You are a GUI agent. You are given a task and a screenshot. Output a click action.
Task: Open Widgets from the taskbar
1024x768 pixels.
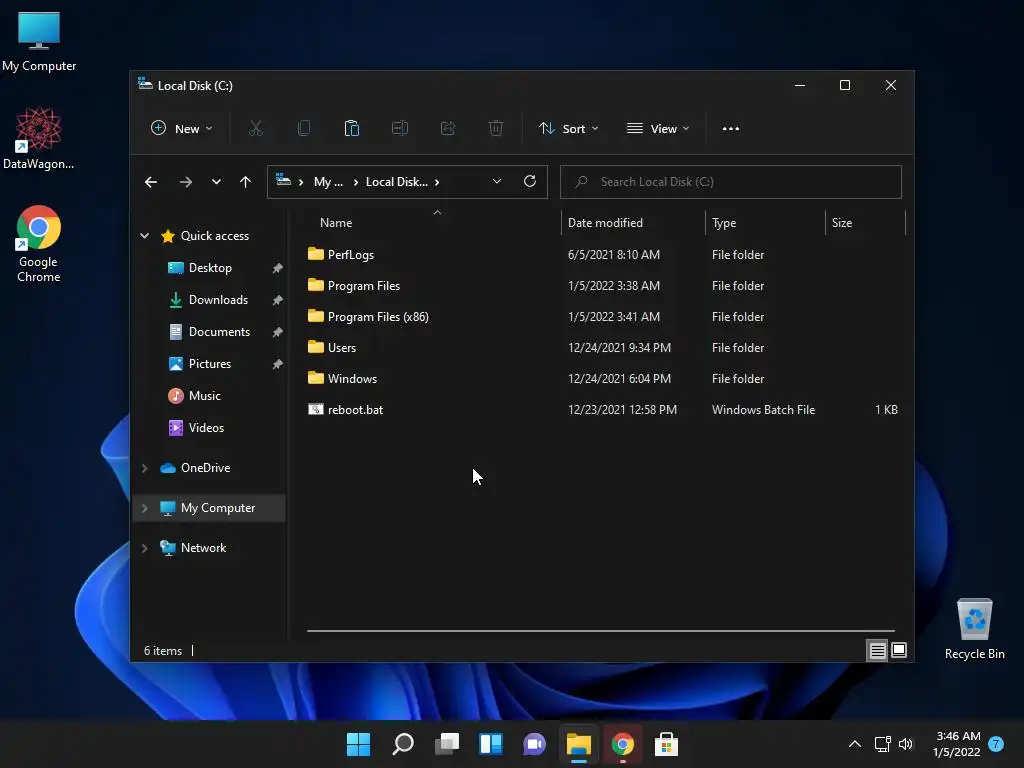(x=490, y=744)
